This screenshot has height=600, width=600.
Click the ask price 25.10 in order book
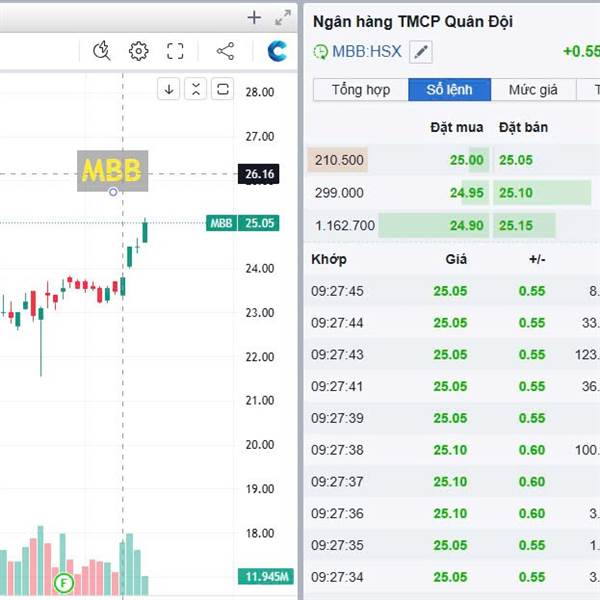coord(516,193)
